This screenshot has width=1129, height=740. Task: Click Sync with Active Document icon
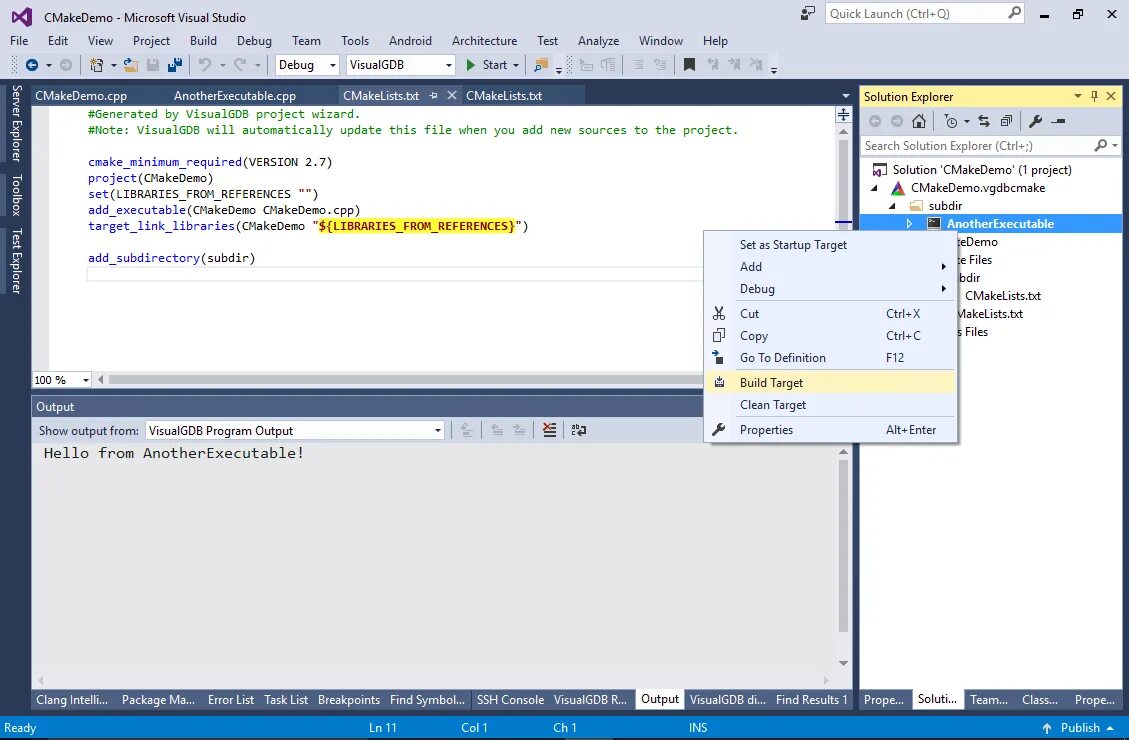tap(984, 121)
